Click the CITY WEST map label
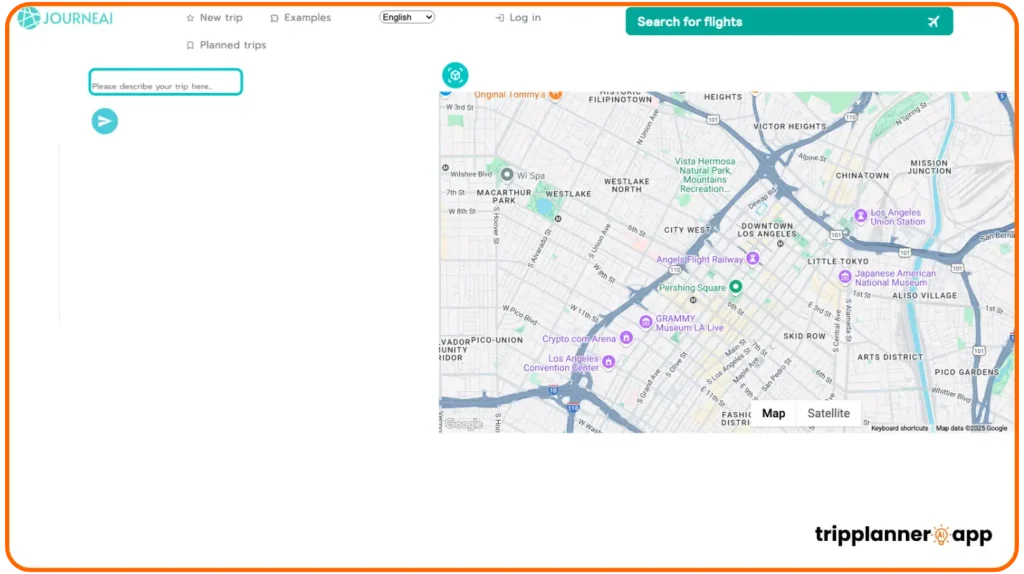 (687, 230)
